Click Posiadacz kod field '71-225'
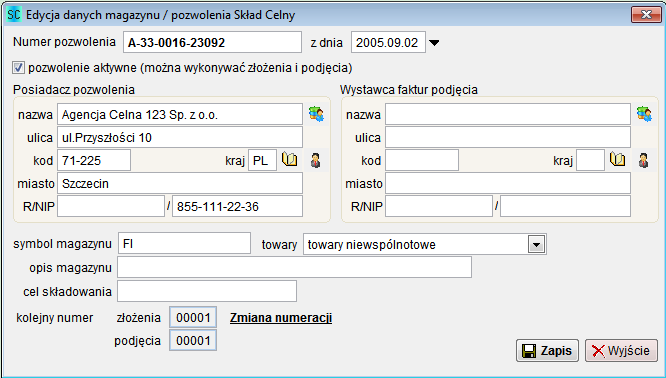 point(94,161)
